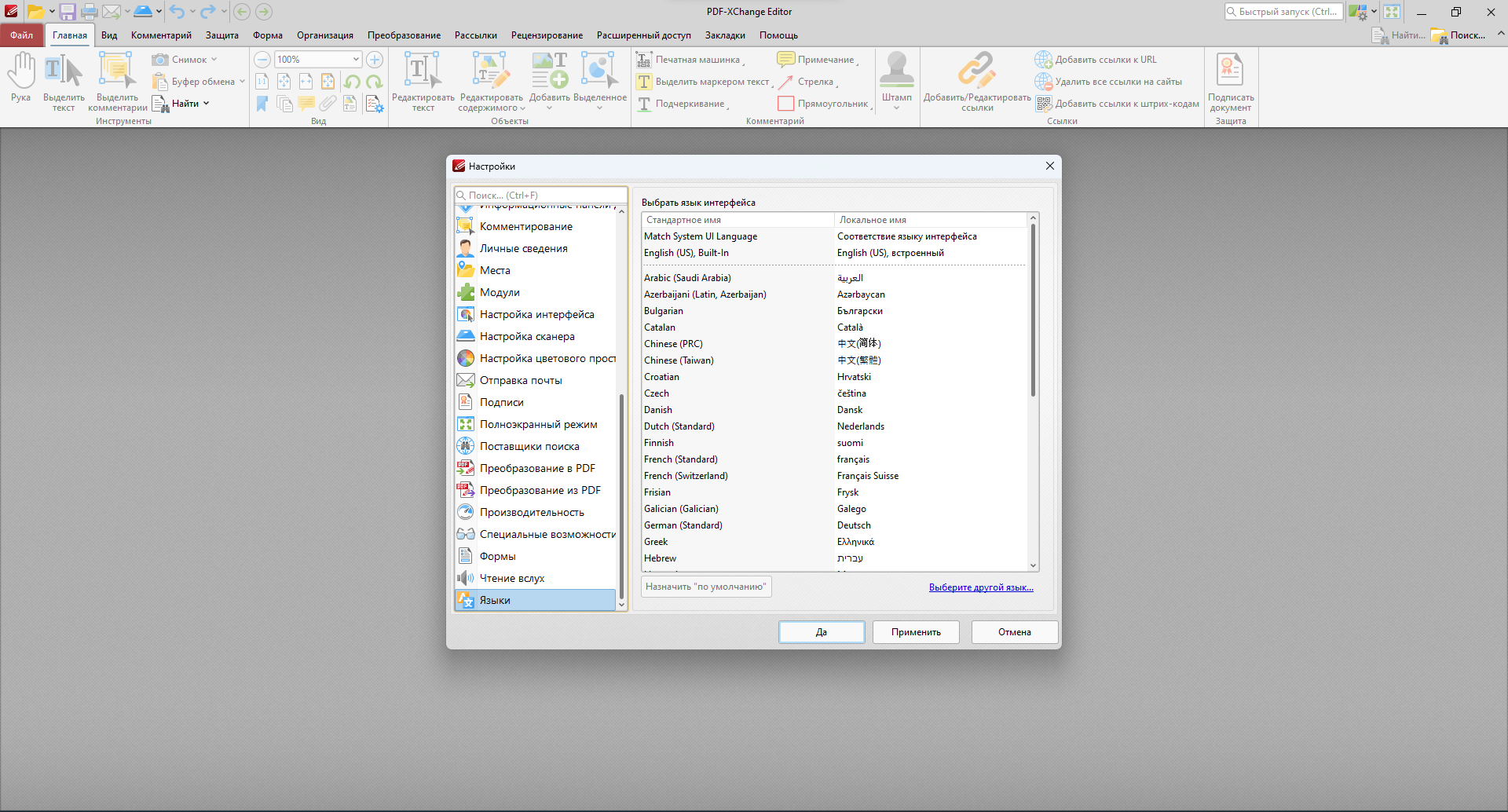Click the Open folder icon in title bar
This screenshot has width=1508, height=812.
[35, 12]
